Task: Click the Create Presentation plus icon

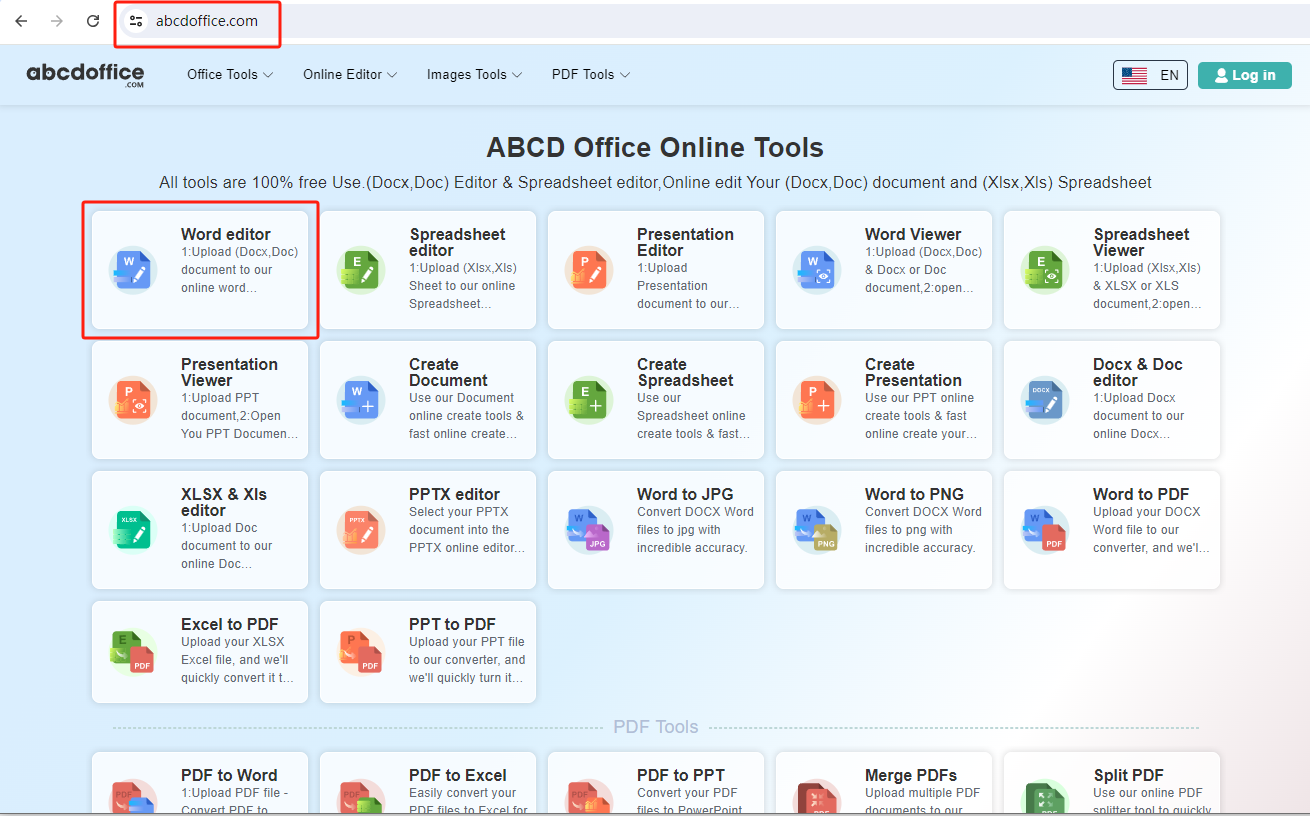Action: click(x=817, y=400)
